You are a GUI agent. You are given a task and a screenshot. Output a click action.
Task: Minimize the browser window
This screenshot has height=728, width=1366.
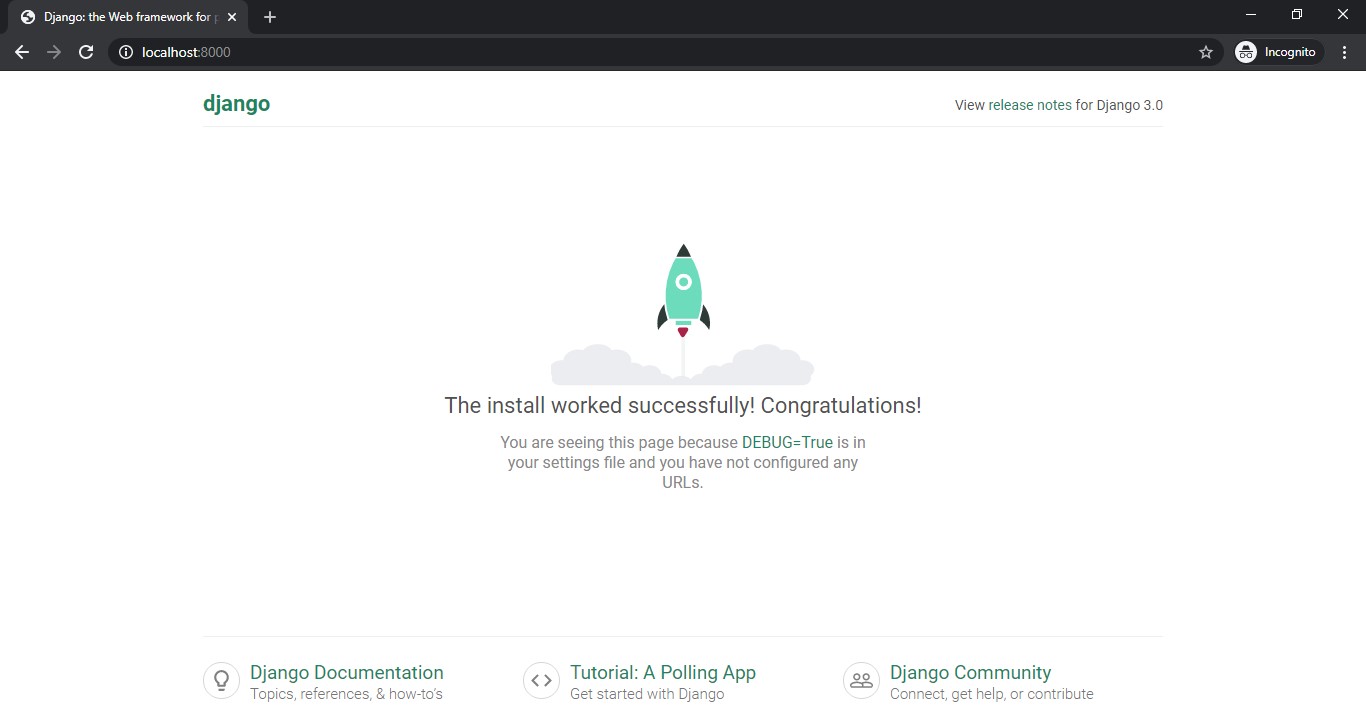(1251, 14)
